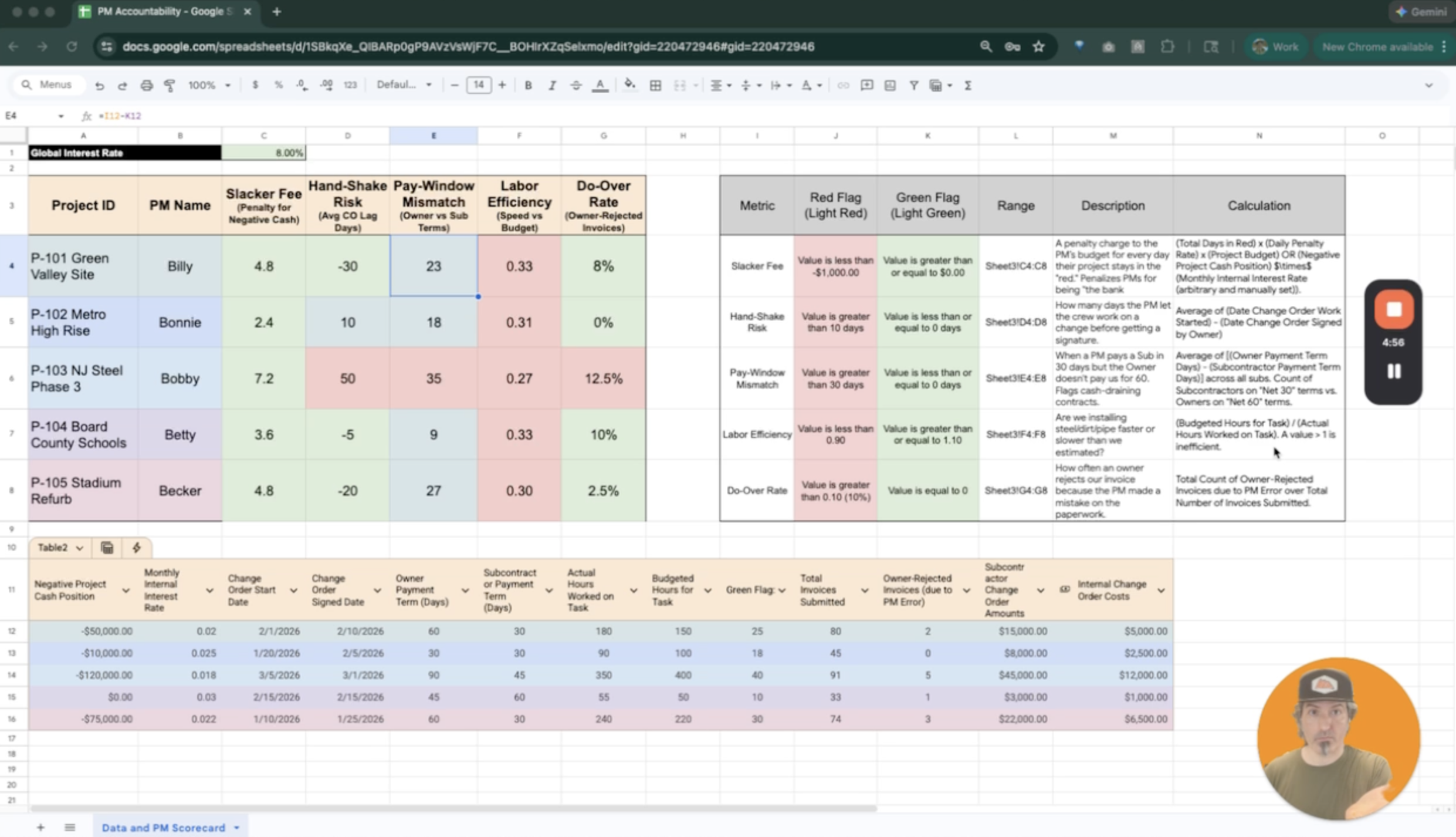Pause the screen recording

point(1393,371)
